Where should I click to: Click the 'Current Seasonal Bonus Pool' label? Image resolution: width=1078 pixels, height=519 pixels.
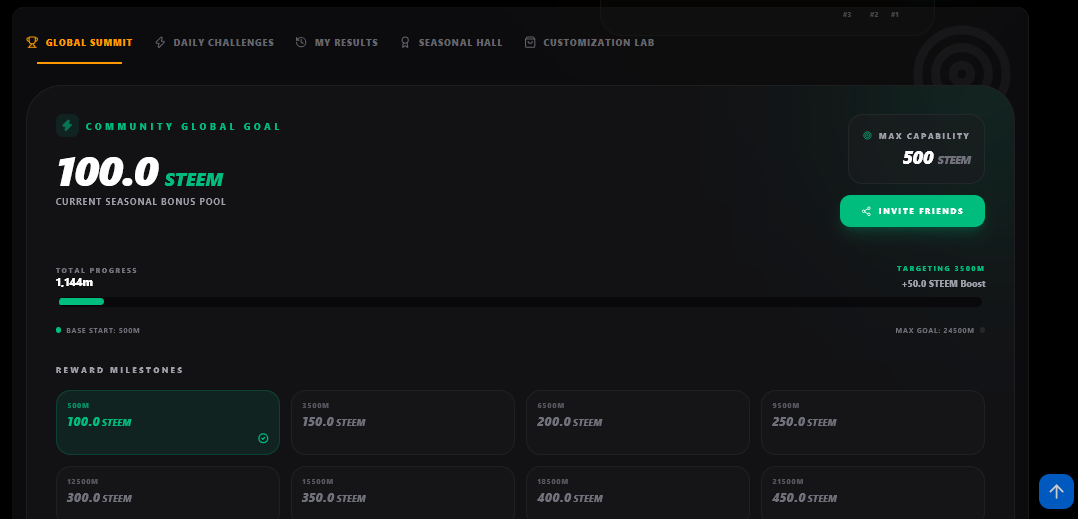[141, 202]
